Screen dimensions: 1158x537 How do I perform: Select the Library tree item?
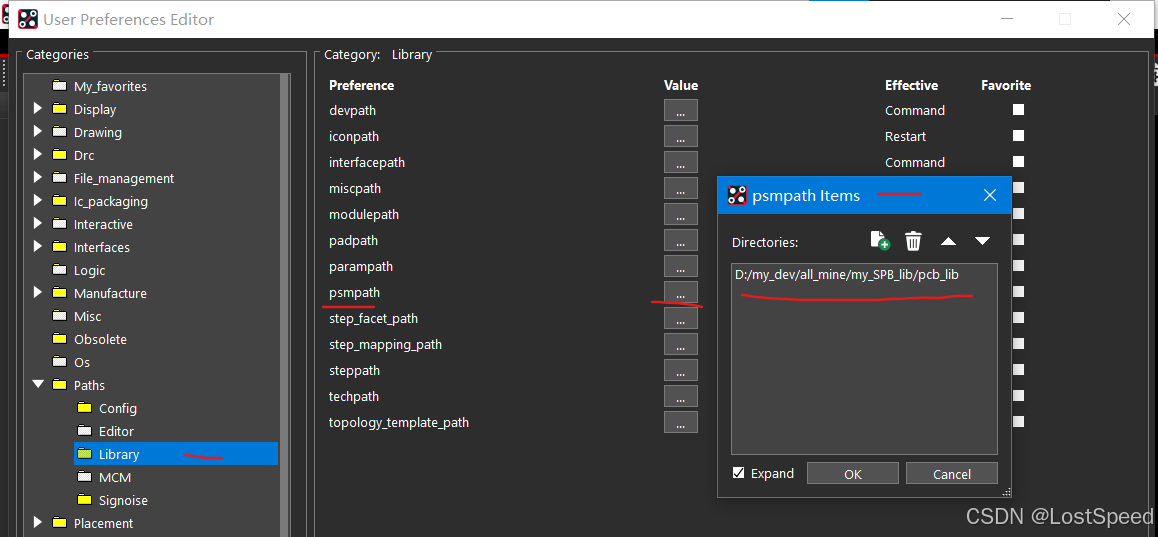point(176,454)
